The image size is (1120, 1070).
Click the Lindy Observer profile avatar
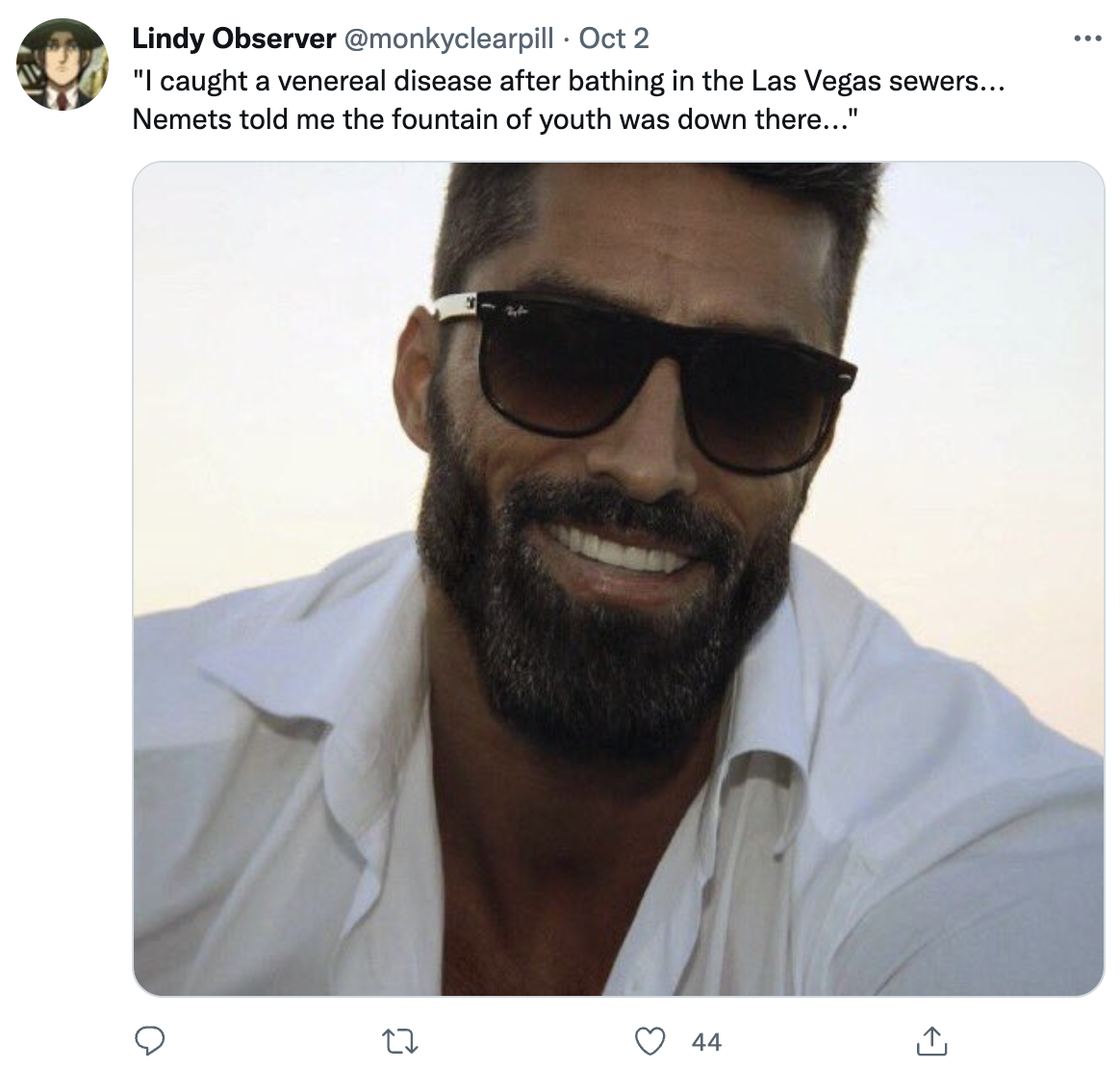[x=63, y=64]
